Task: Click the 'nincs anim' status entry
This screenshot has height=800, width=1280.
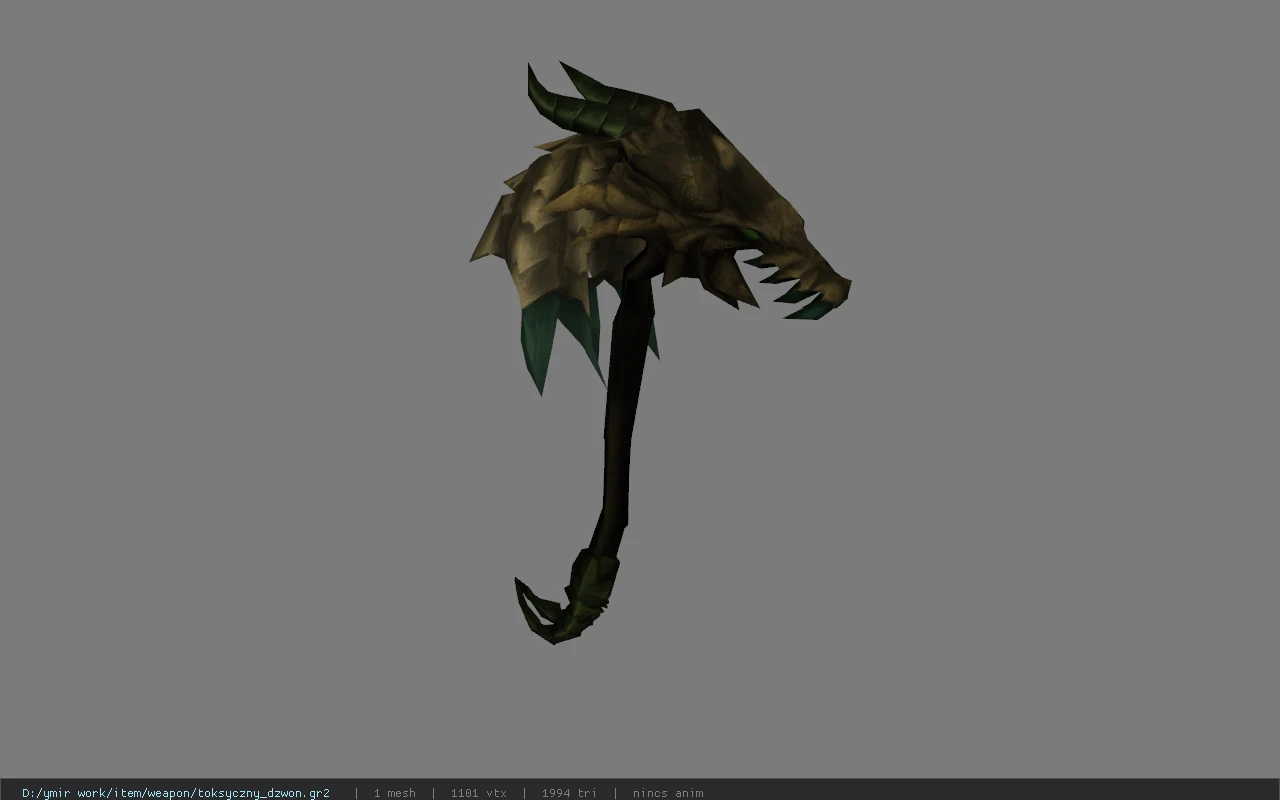Action: coord(668,793)
